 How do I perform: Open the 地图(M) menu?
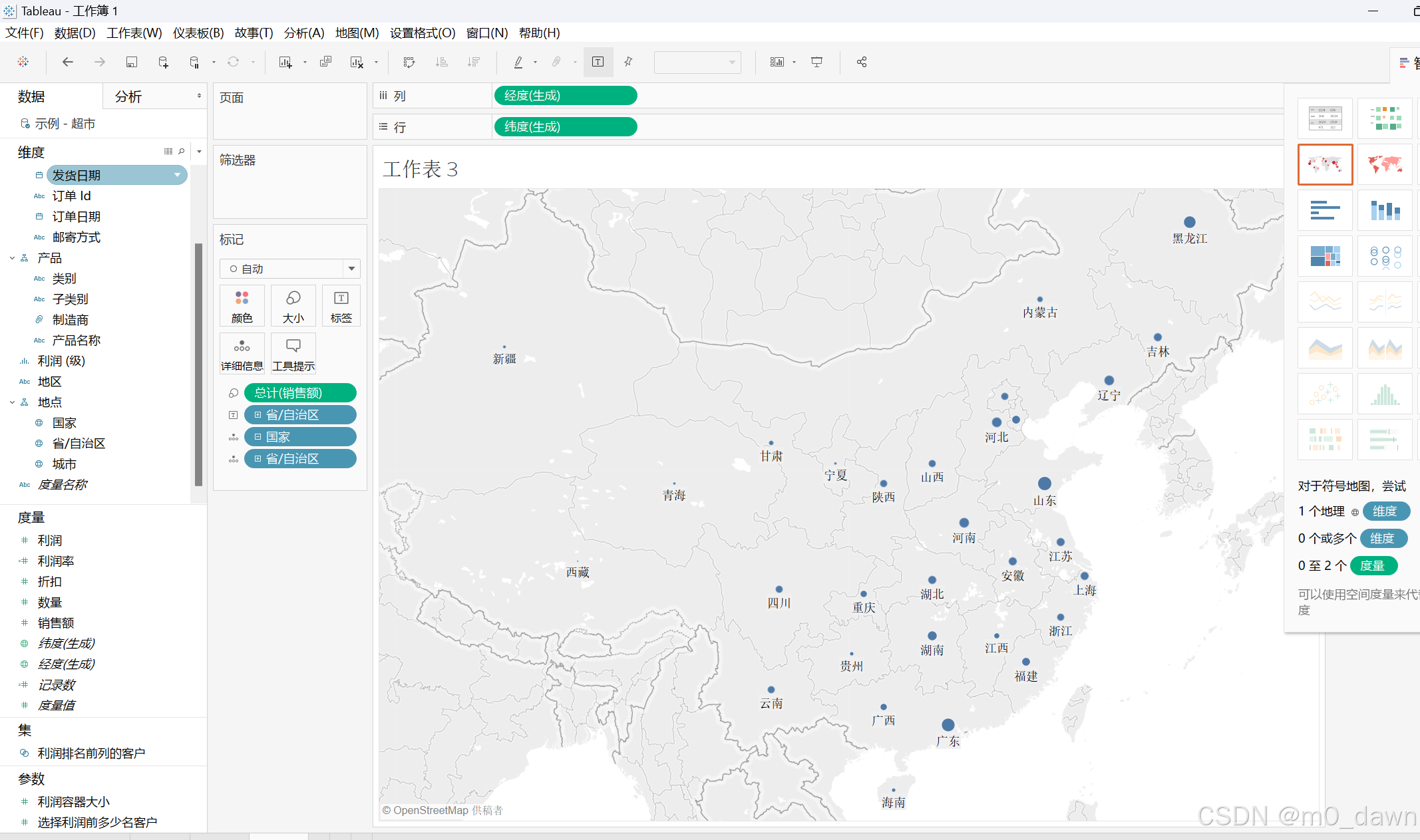(x=357, y=33)
